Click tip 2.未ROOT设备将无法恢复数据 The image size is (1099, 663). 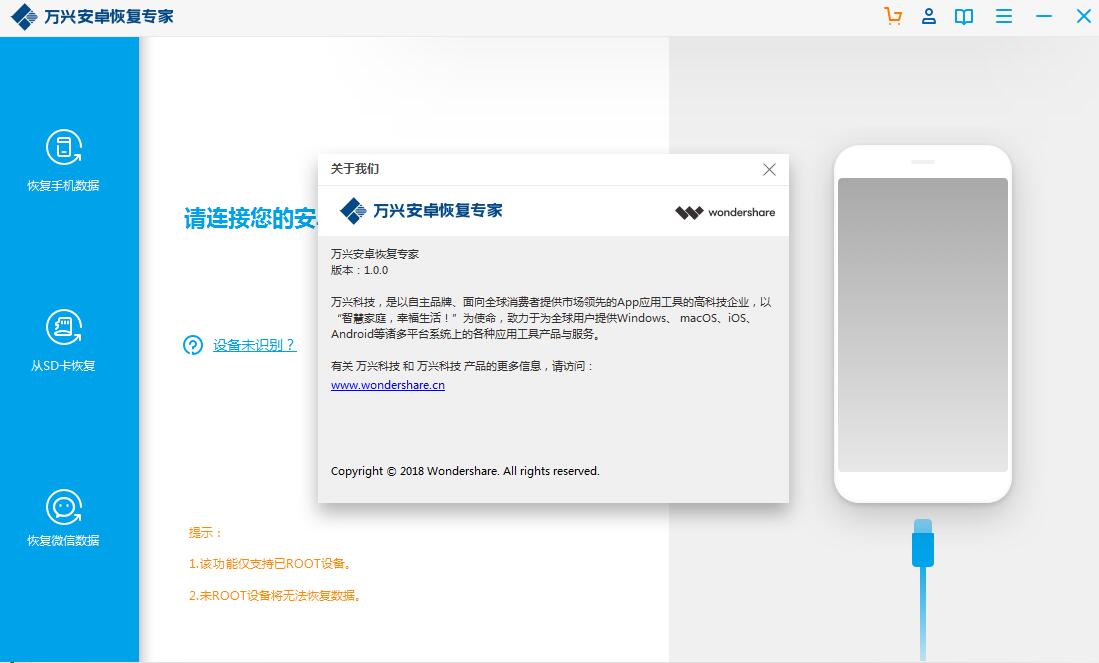pyautogui.click(x=275, y=596)
